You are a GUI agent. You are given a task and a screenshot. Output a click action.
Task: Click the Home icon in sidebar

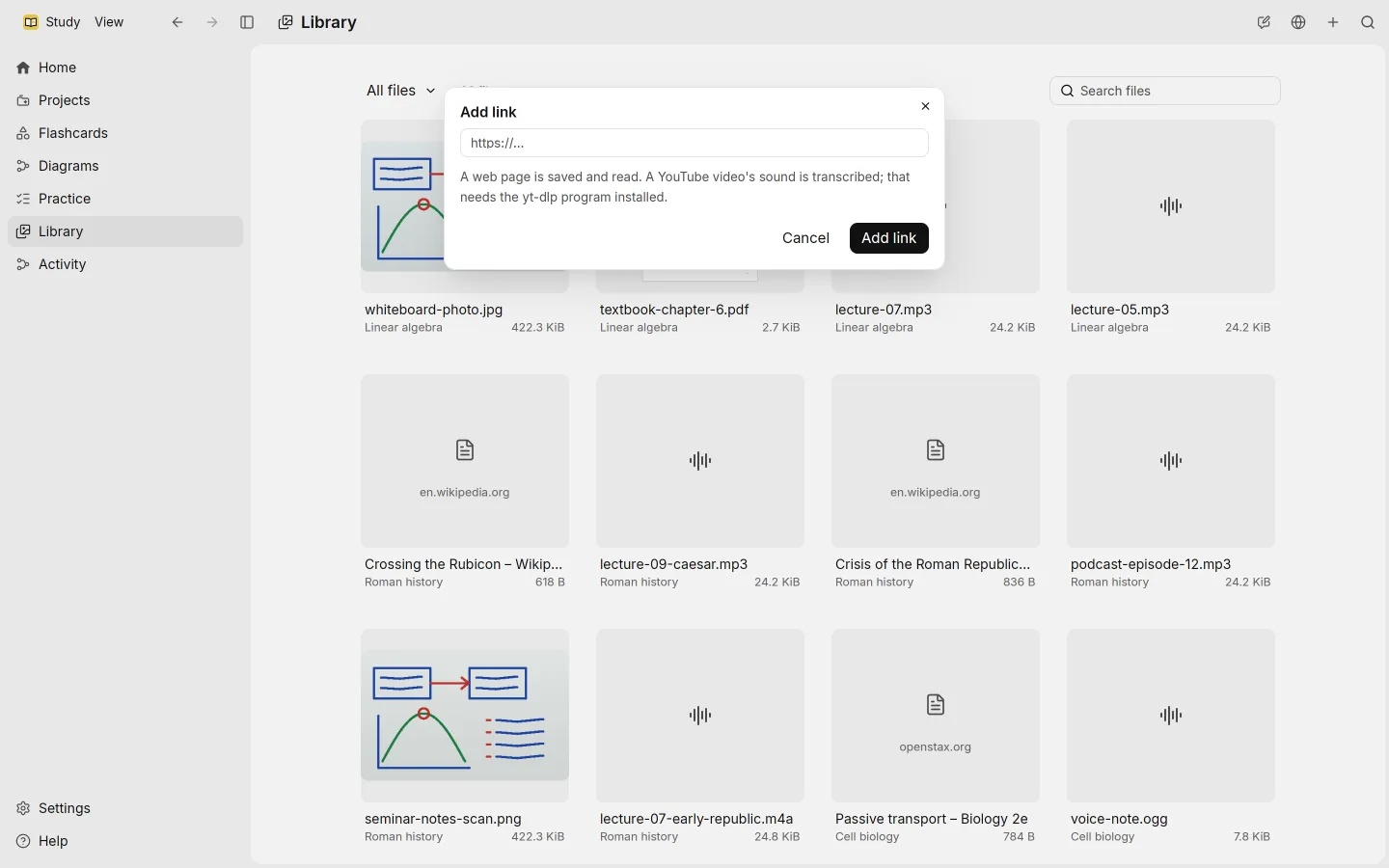[23, 68]
